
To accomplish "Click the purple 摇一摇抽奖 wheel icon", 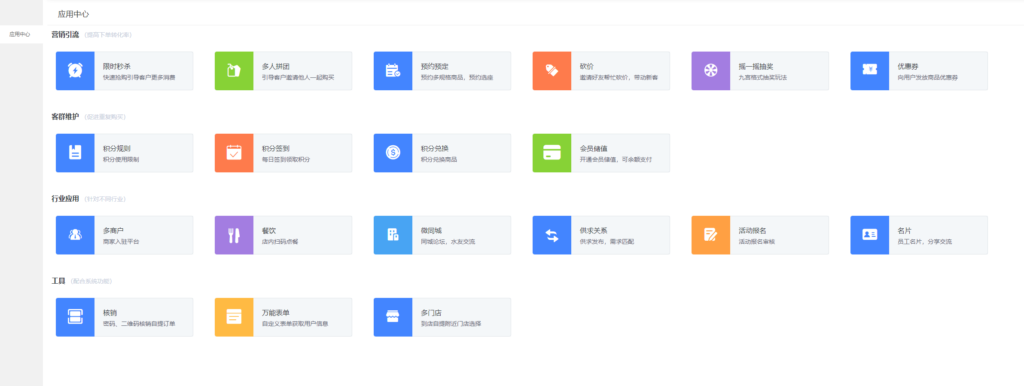I will click(x=711, y=71).
